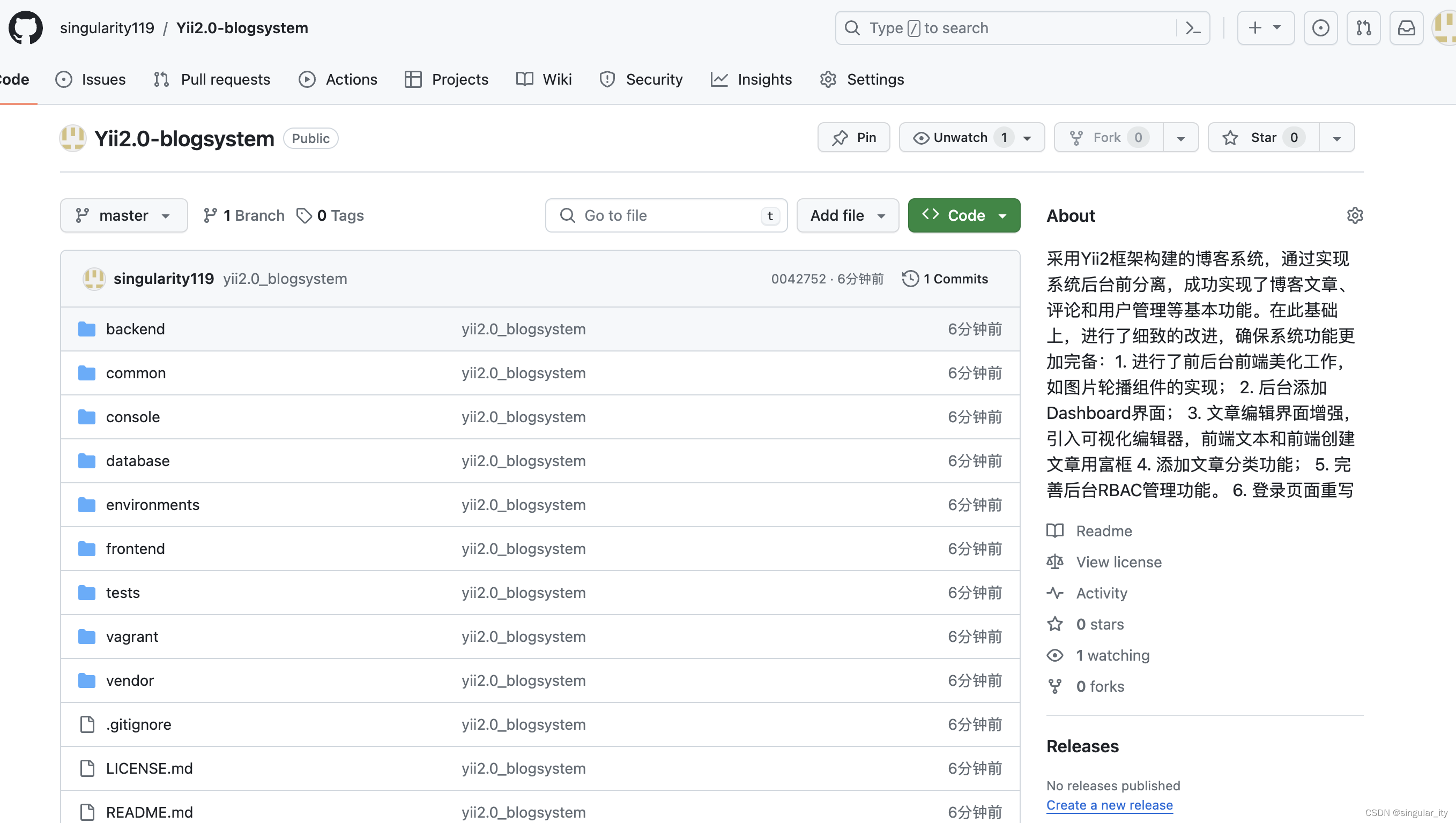Click the repository avatar beside Yii2.0-blogsystem title

[73, 138]
